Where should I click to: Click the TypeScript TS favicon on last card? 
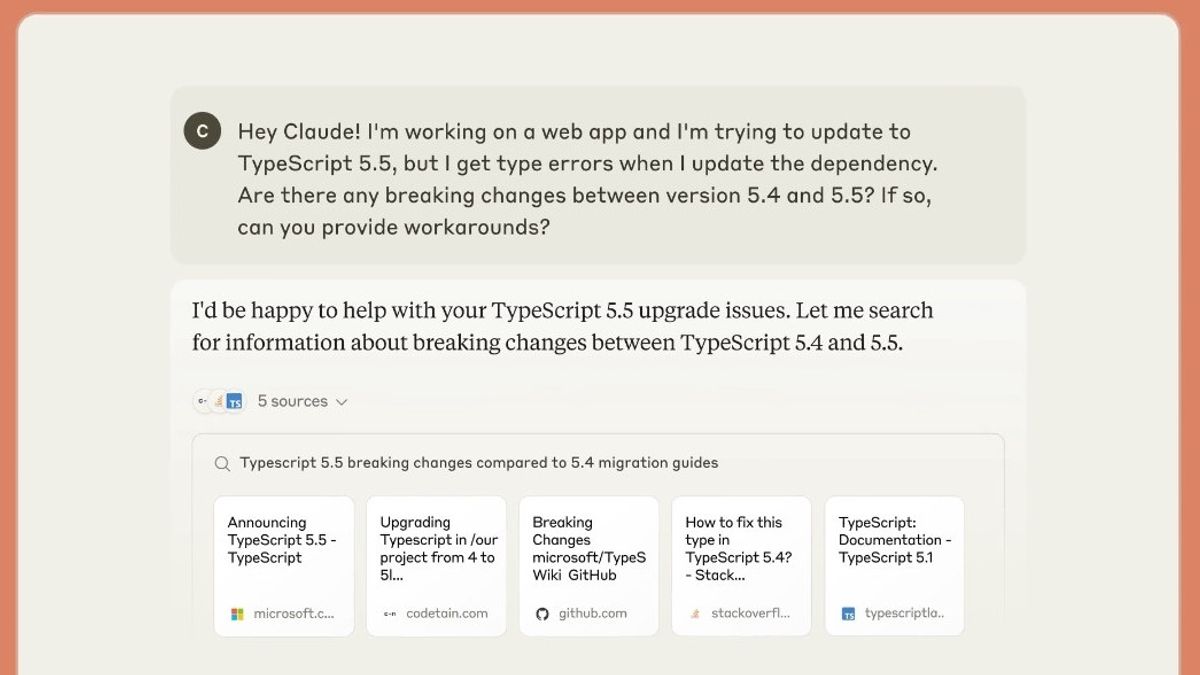848,614
